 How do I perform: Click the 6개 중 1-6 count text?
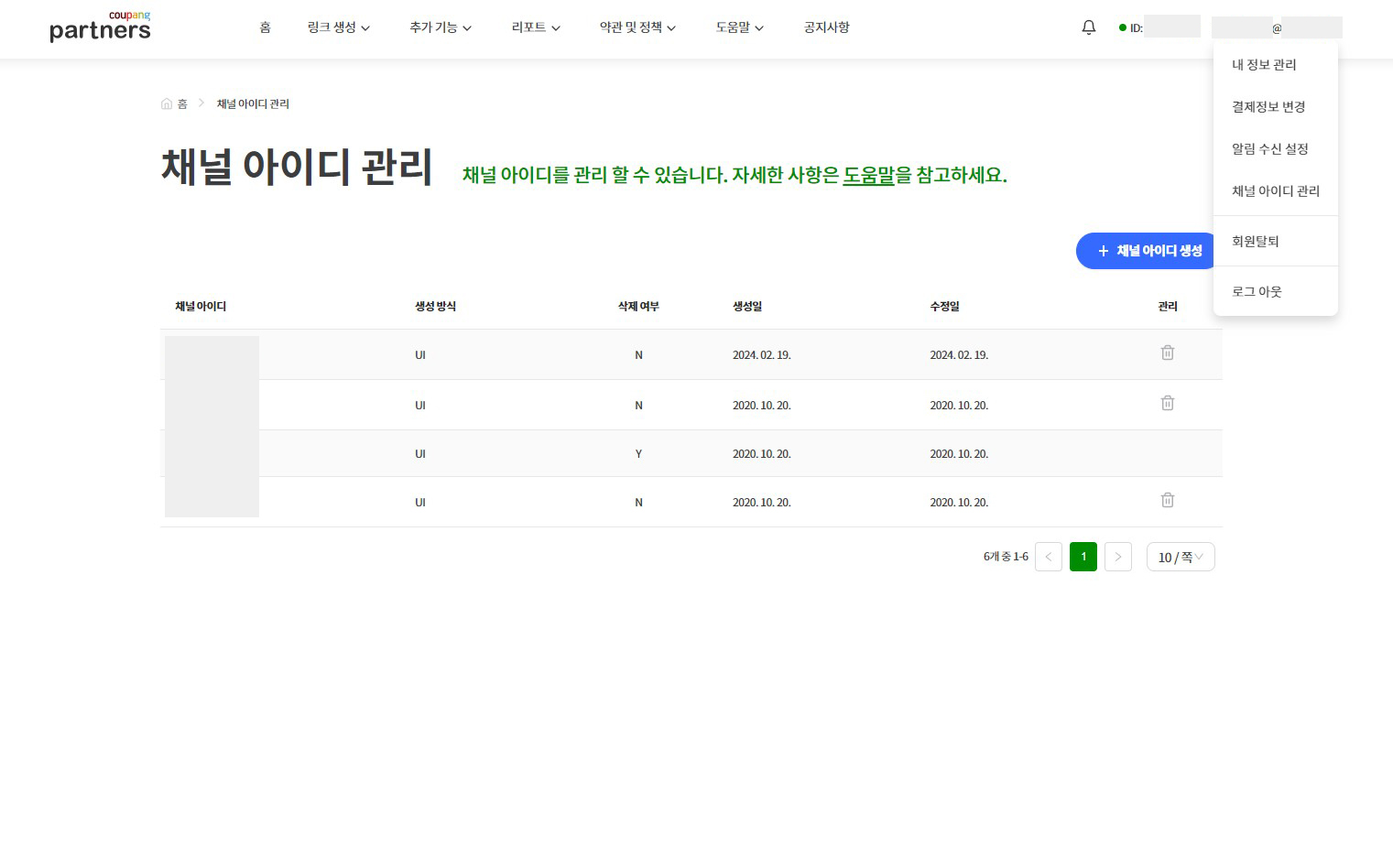coord(1006,557)
